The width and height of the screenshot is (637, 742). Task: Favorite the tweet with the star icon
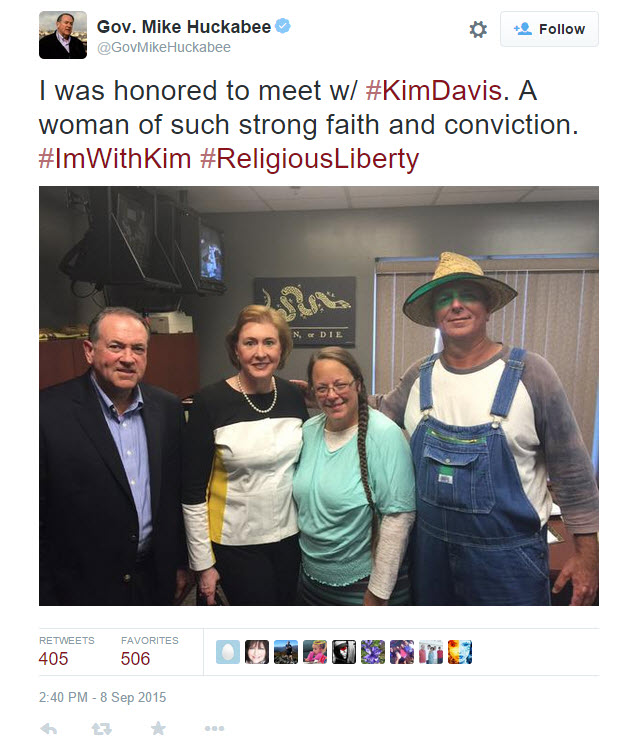[x=158, y=728]
